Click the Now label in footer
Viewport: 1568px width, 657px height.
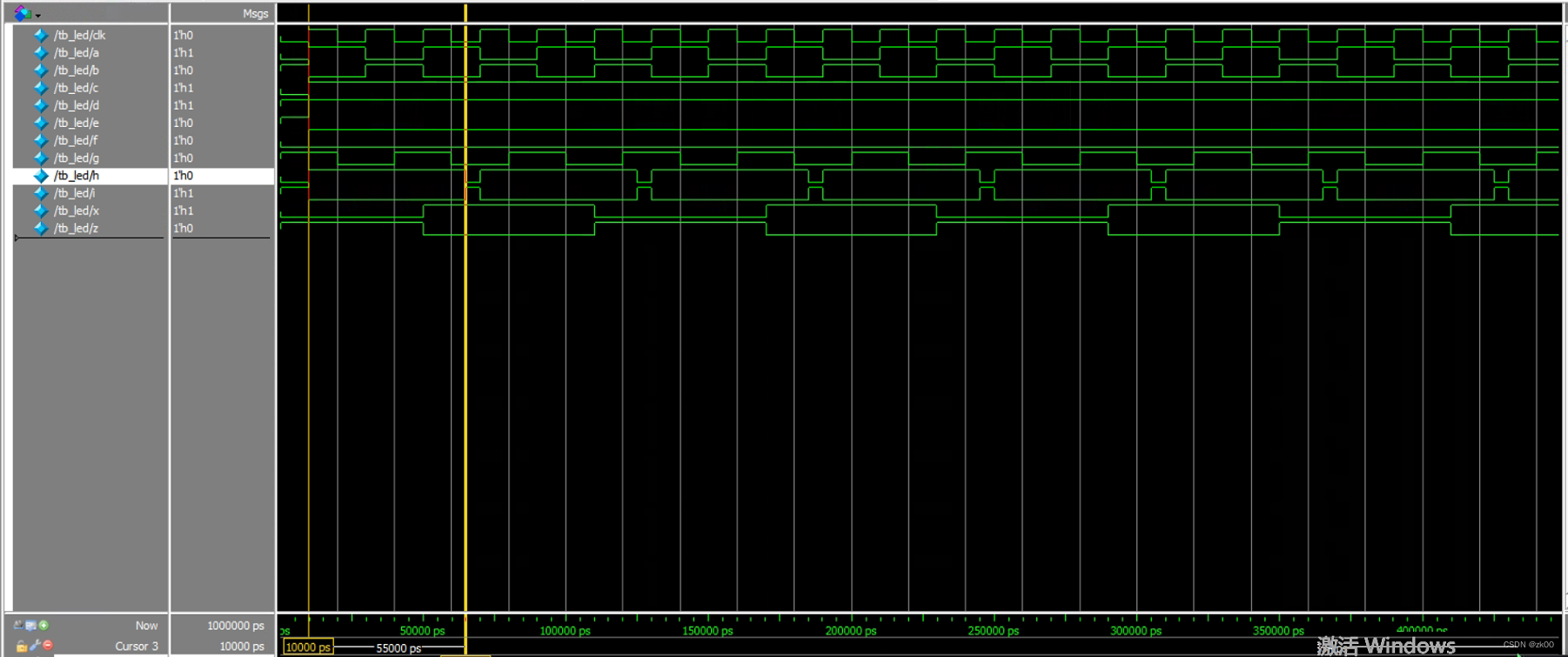pos(146,626)
